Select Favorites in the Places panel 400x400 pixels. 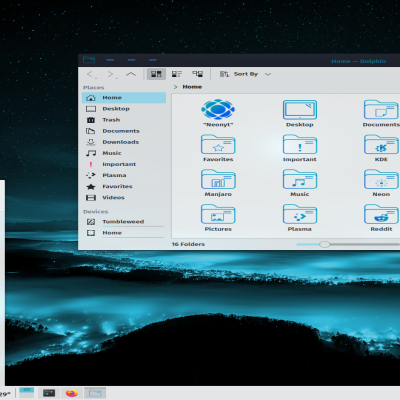click(124, 186)
